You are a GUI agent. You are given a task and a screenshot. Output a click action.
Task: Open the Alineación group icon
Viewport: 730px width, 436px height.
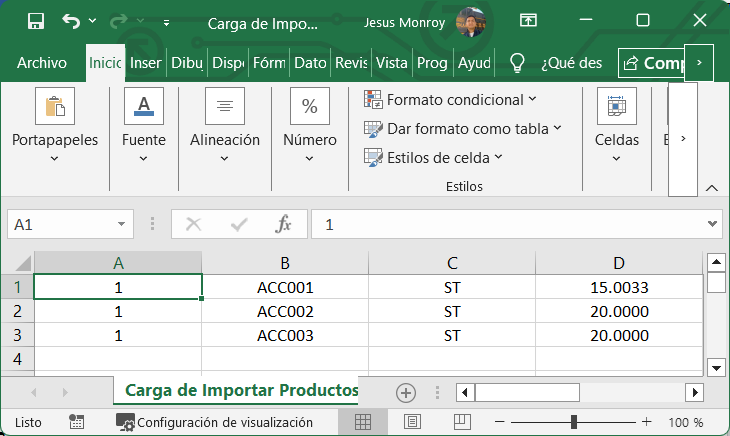pos(225,125)
